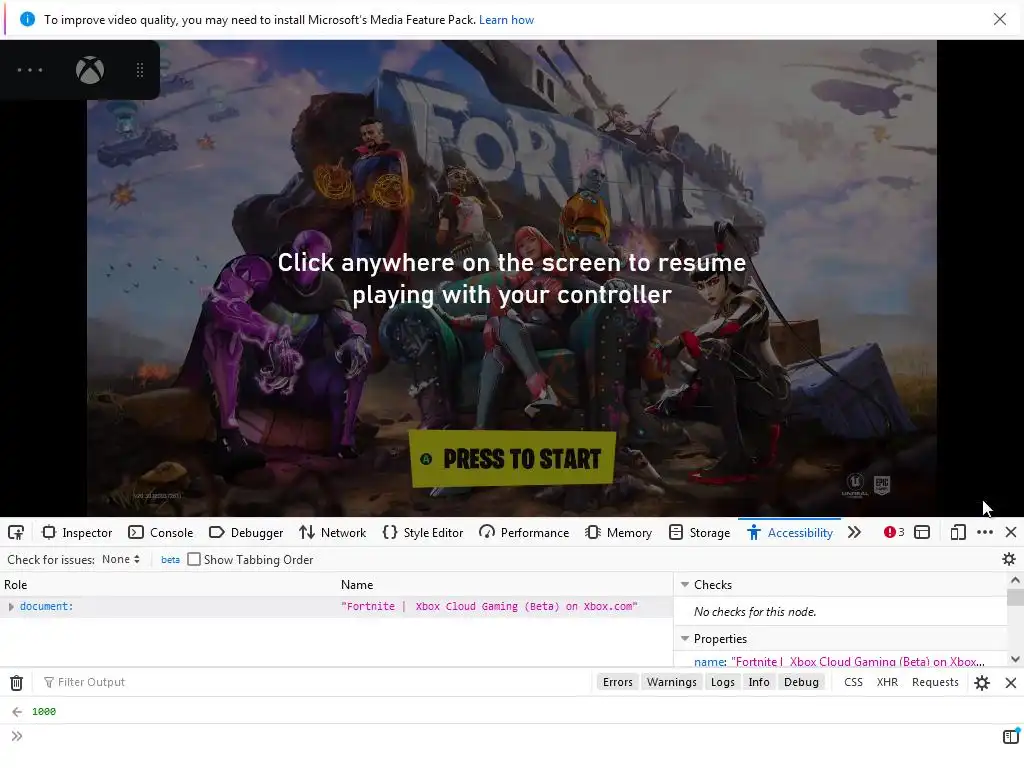1024x768 pixels.
Task: Click the PRESS TO START game button
Action: tap(513, 458)
